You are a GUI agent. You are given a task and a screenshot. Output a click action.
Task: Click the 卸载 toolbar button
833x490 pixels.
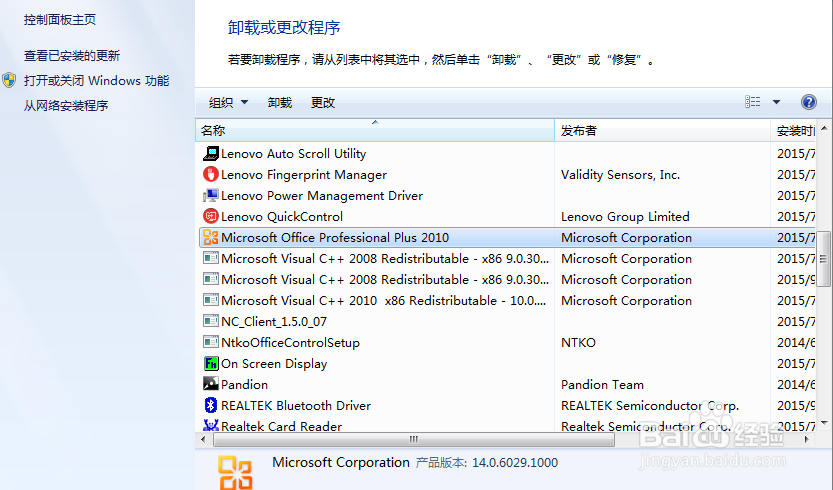pos(280,103)
